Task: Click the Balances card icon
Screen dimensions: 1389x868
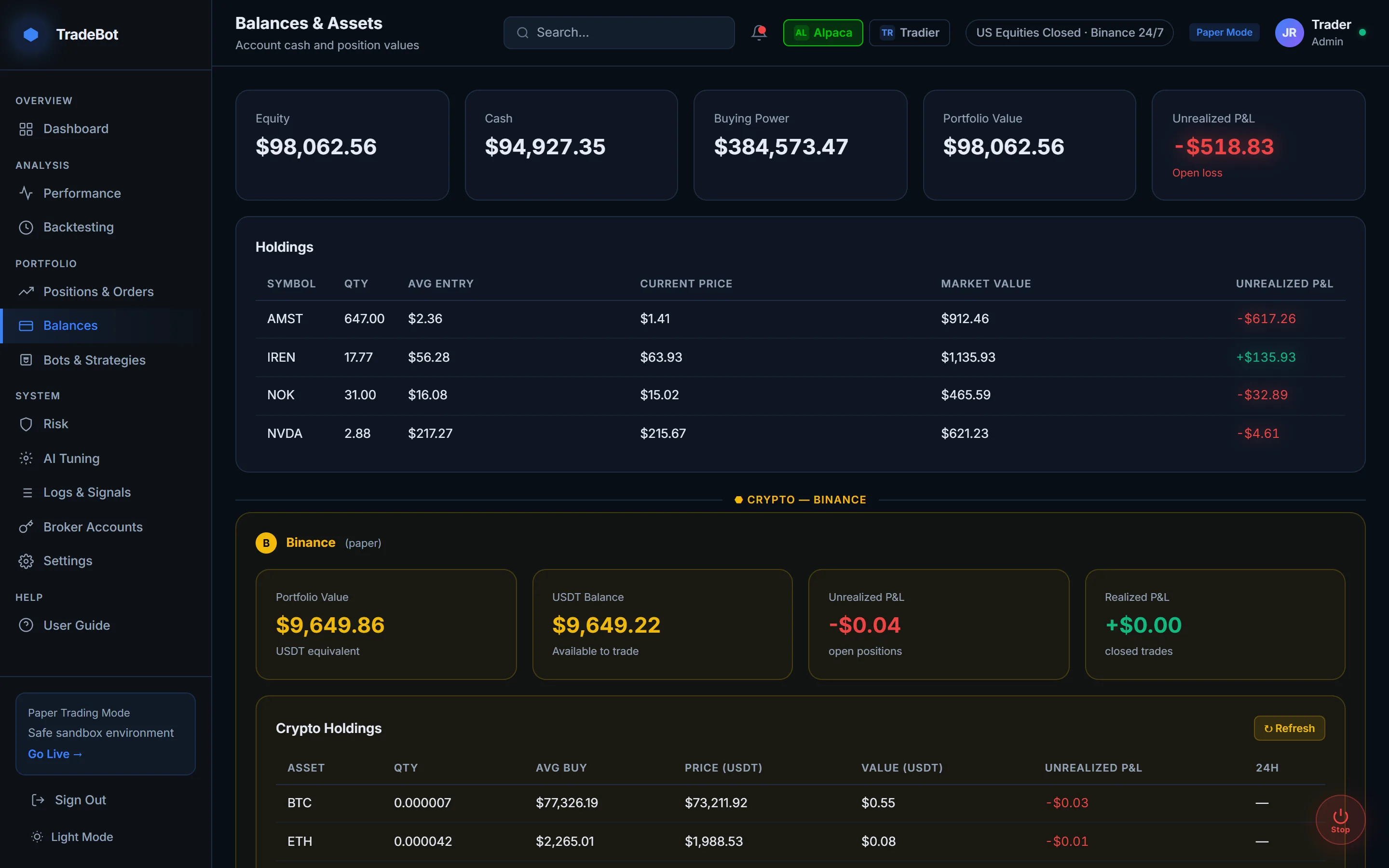Action: (26, 326)
